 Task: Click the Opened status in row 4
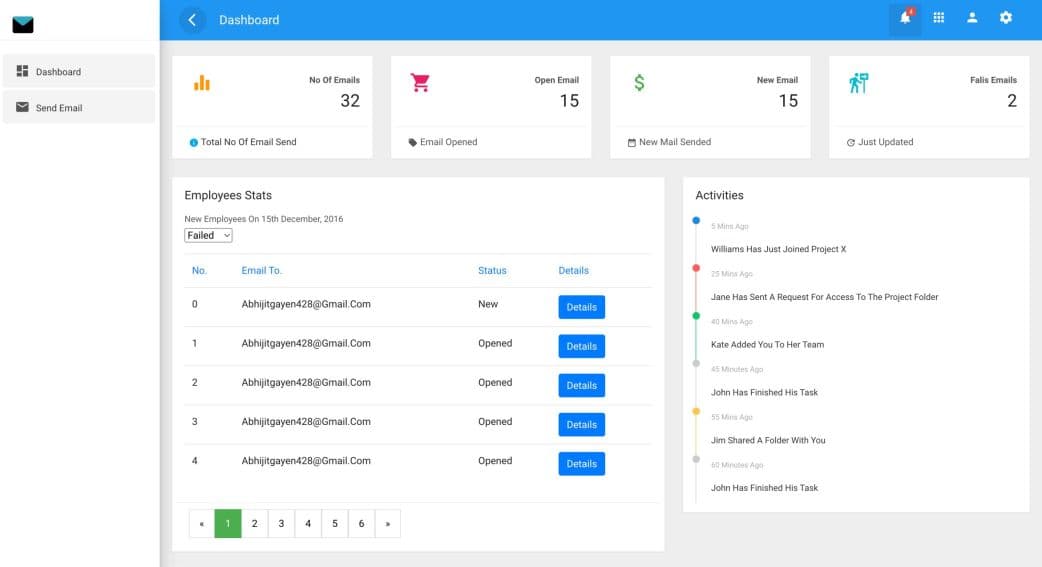click(495, 461)
